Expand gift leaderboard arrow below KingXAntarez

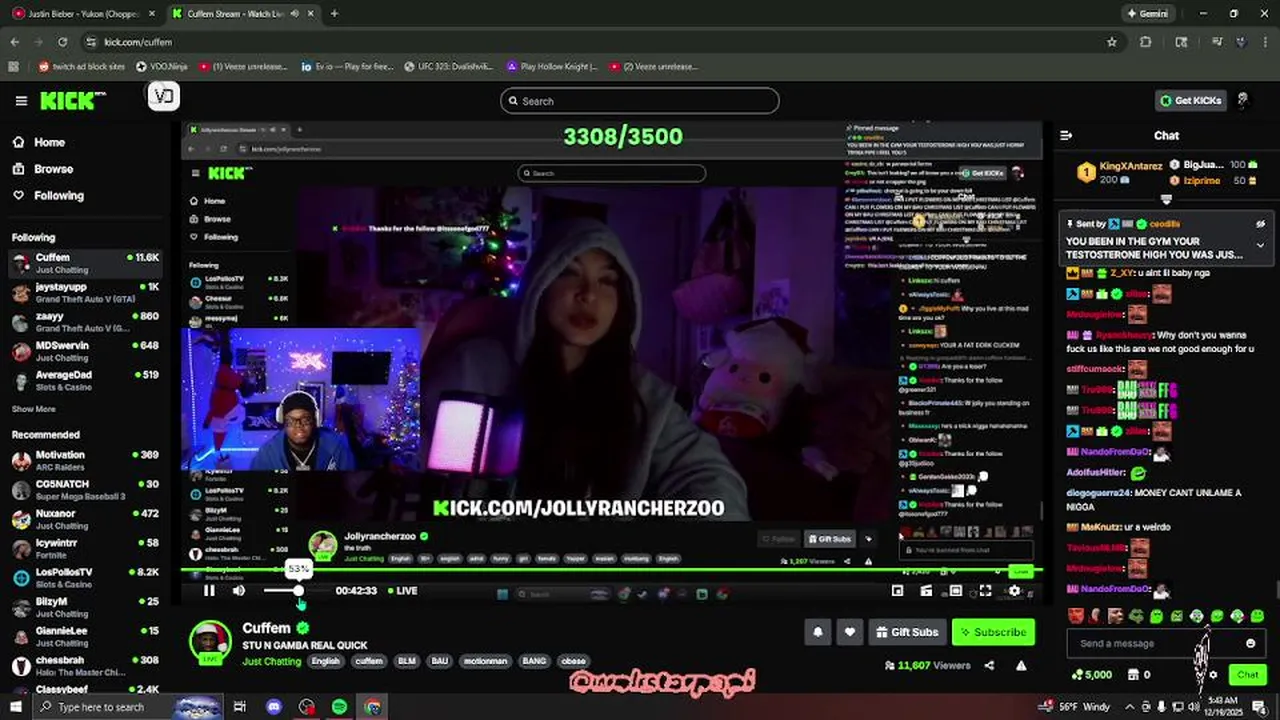tap(1166, 199)
